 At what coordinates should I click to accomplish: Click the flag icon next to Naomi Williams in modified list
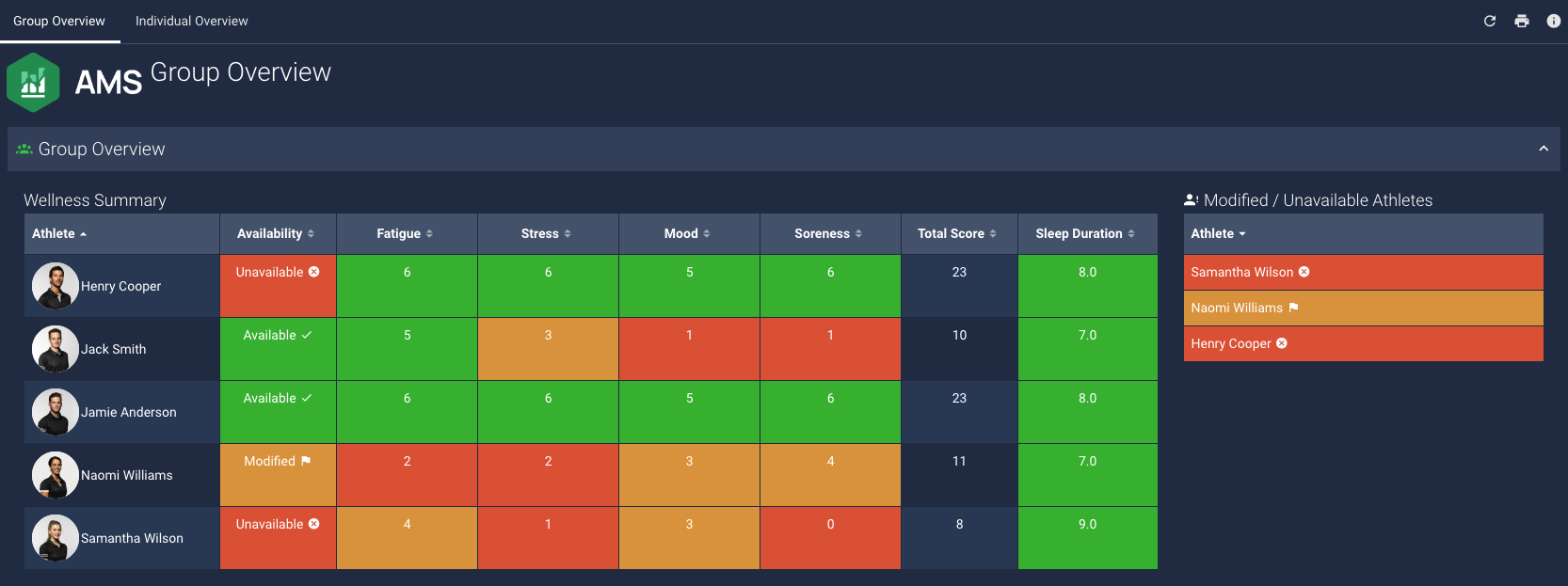tap(1293, 308)
